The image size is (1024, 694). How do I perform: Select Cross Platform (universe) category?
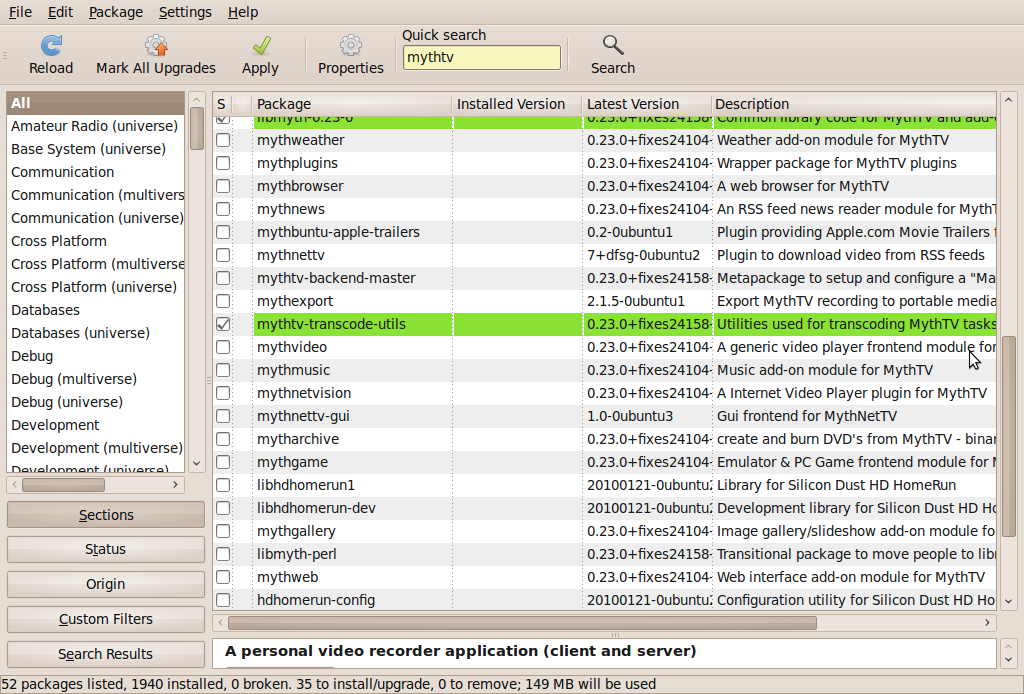coord(95,287)
